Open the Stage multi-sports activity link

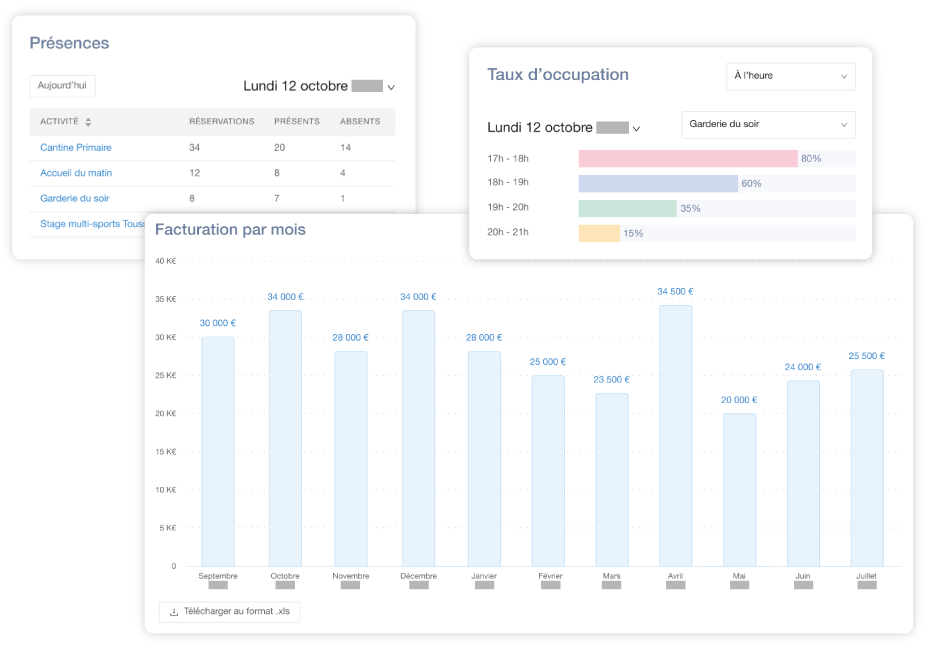click(92, 224)
